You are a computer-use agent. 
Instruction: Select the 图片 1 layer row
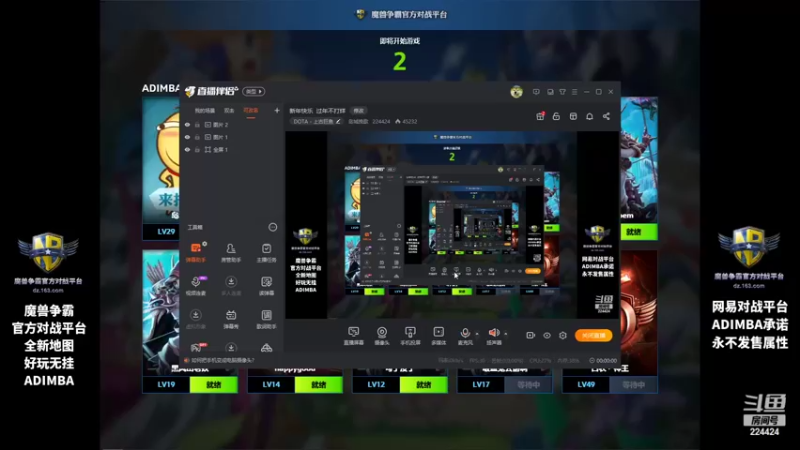coord(232,137)
